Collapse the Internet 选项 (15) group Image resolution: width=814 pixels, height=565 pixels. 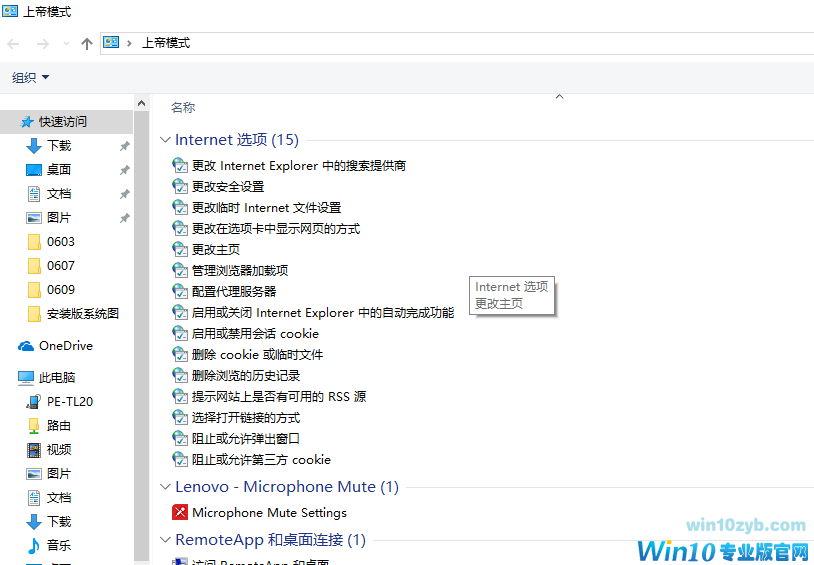(165, 140)
